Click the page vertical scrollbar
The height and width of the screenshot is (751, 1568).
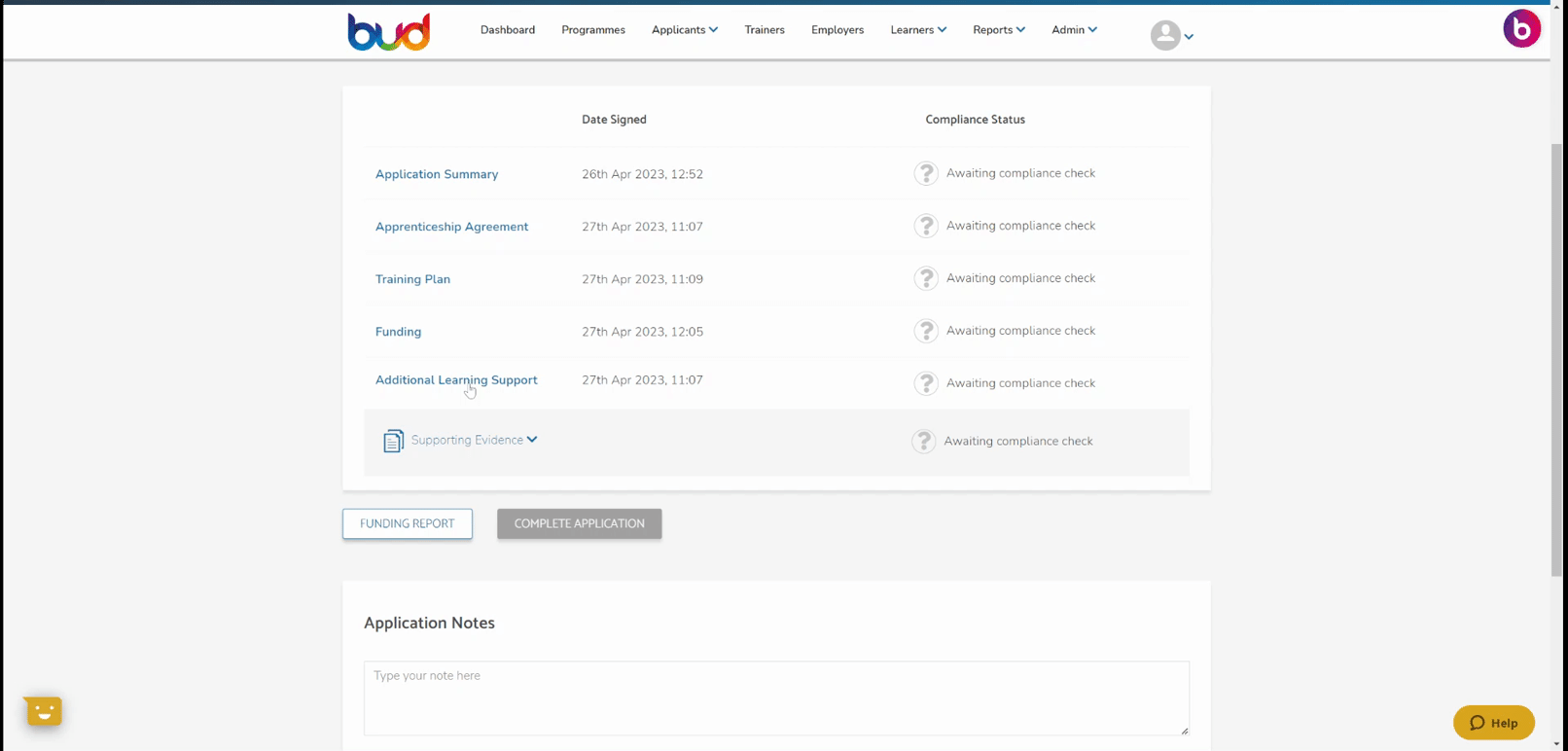pos(1557,360)
